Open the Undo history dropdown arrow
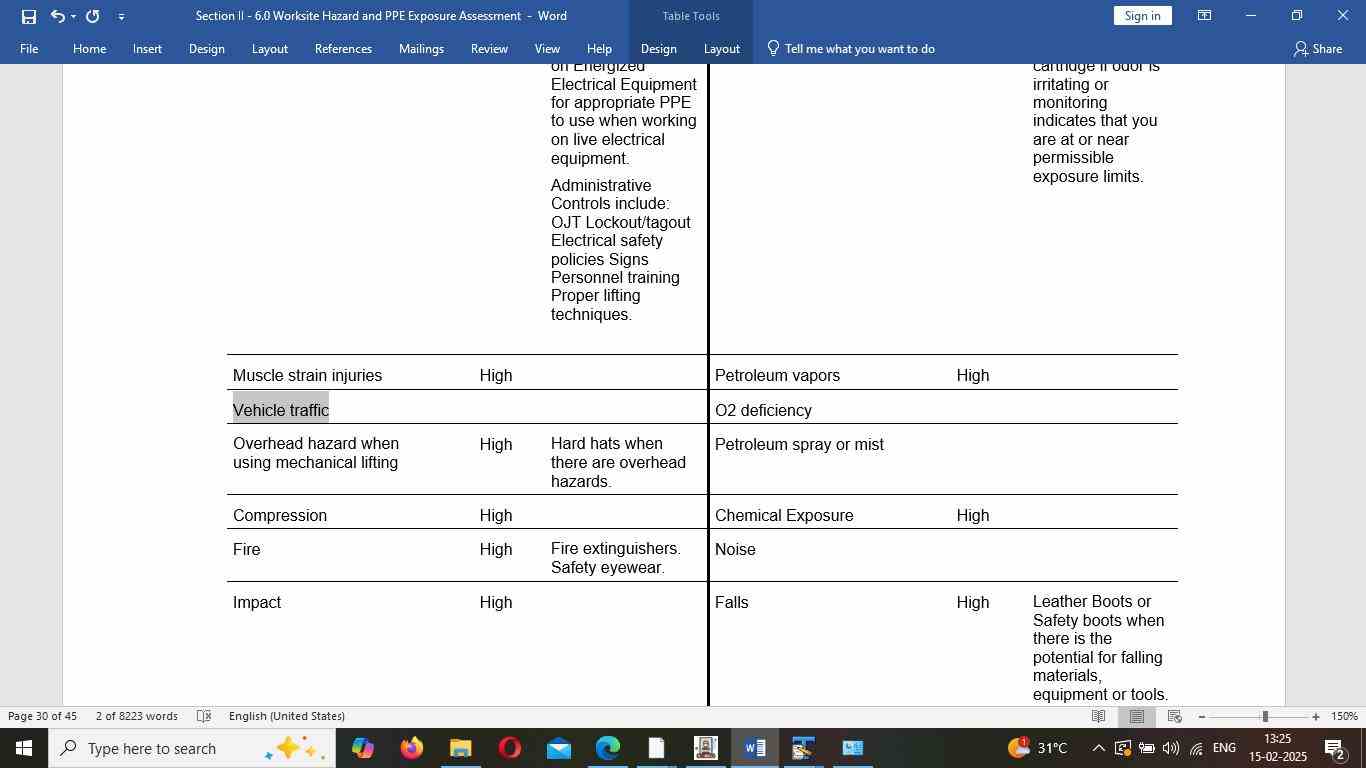1366x768 pixels. coord(73,16)
